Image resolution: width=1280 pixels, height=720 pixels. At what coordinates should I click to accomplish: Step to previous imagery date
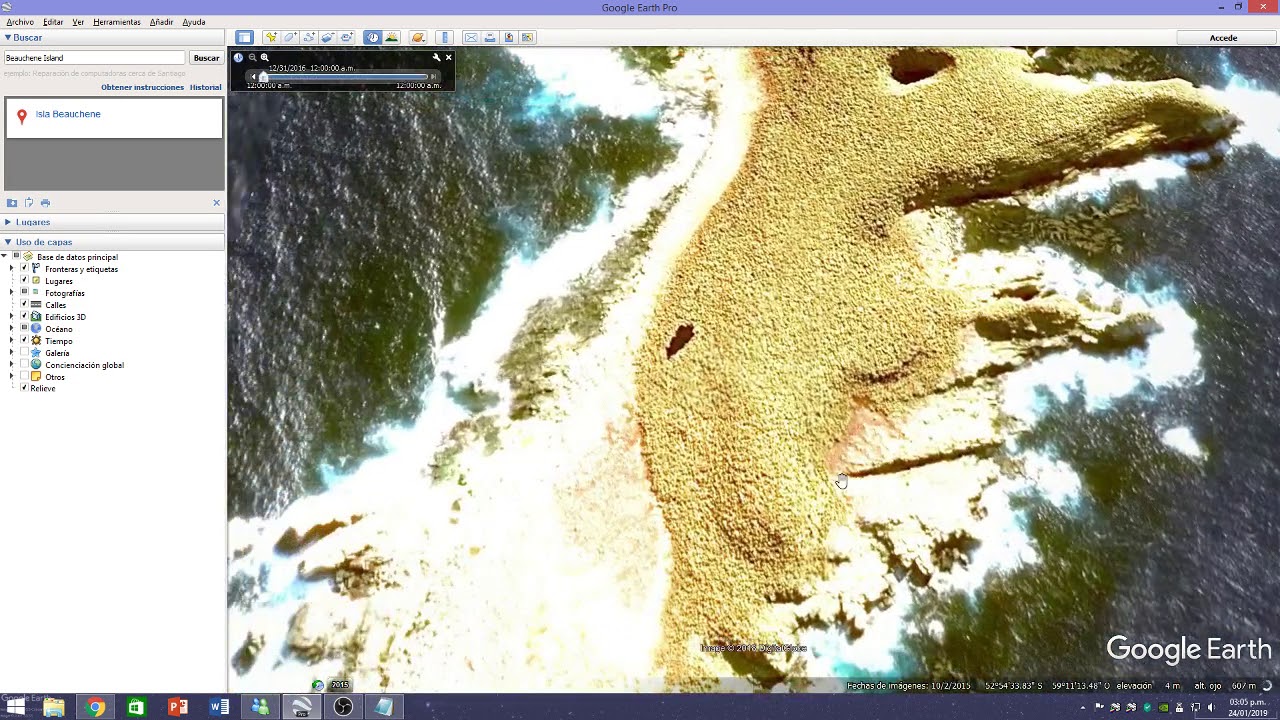(252, 76)
